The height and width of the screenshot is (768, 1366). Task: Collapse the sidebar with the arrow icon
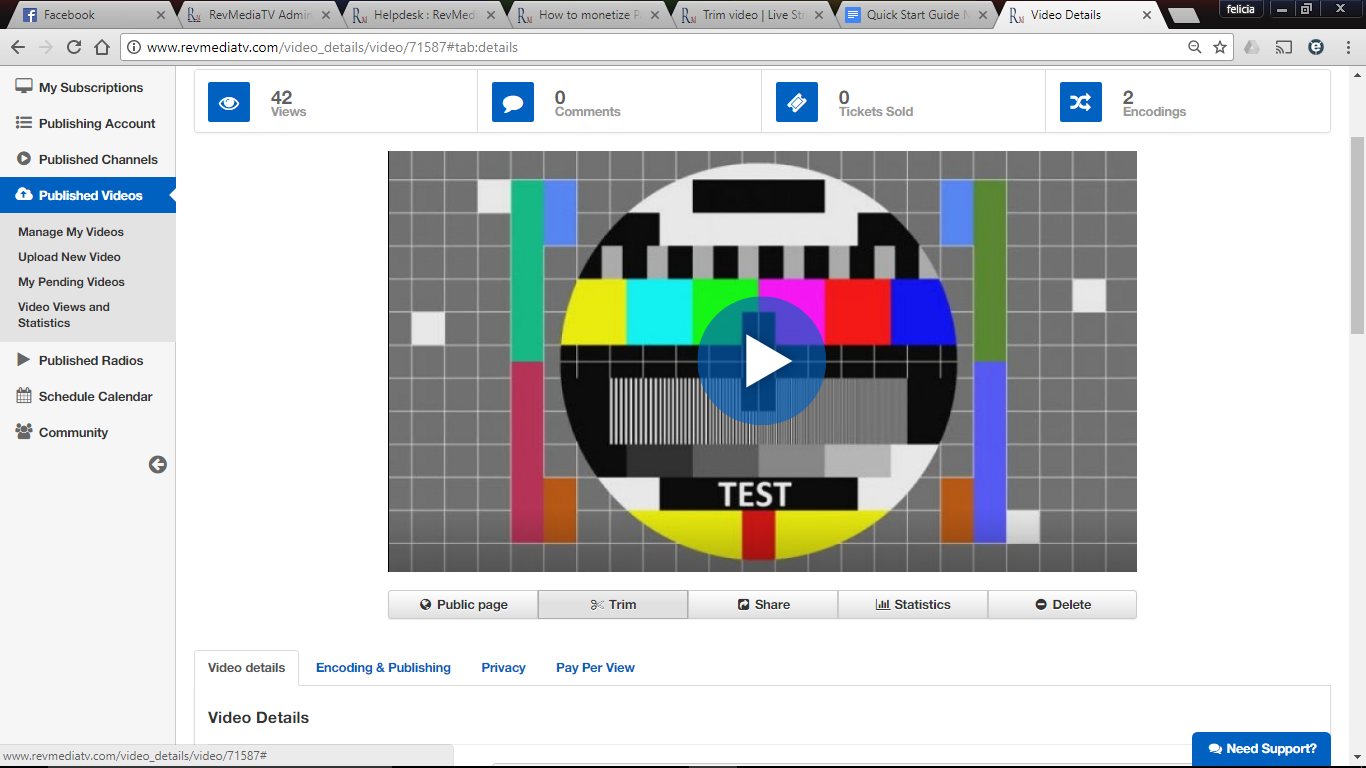point(158,464)
